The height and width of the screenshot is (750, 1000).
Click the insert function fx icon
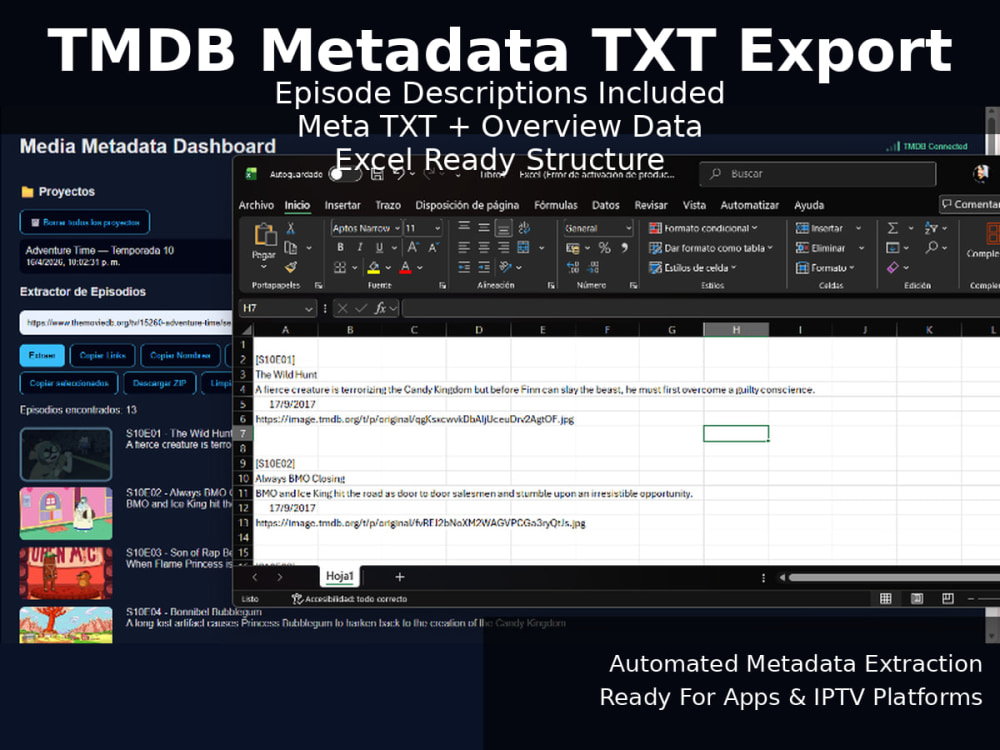(x=380, y=309)
